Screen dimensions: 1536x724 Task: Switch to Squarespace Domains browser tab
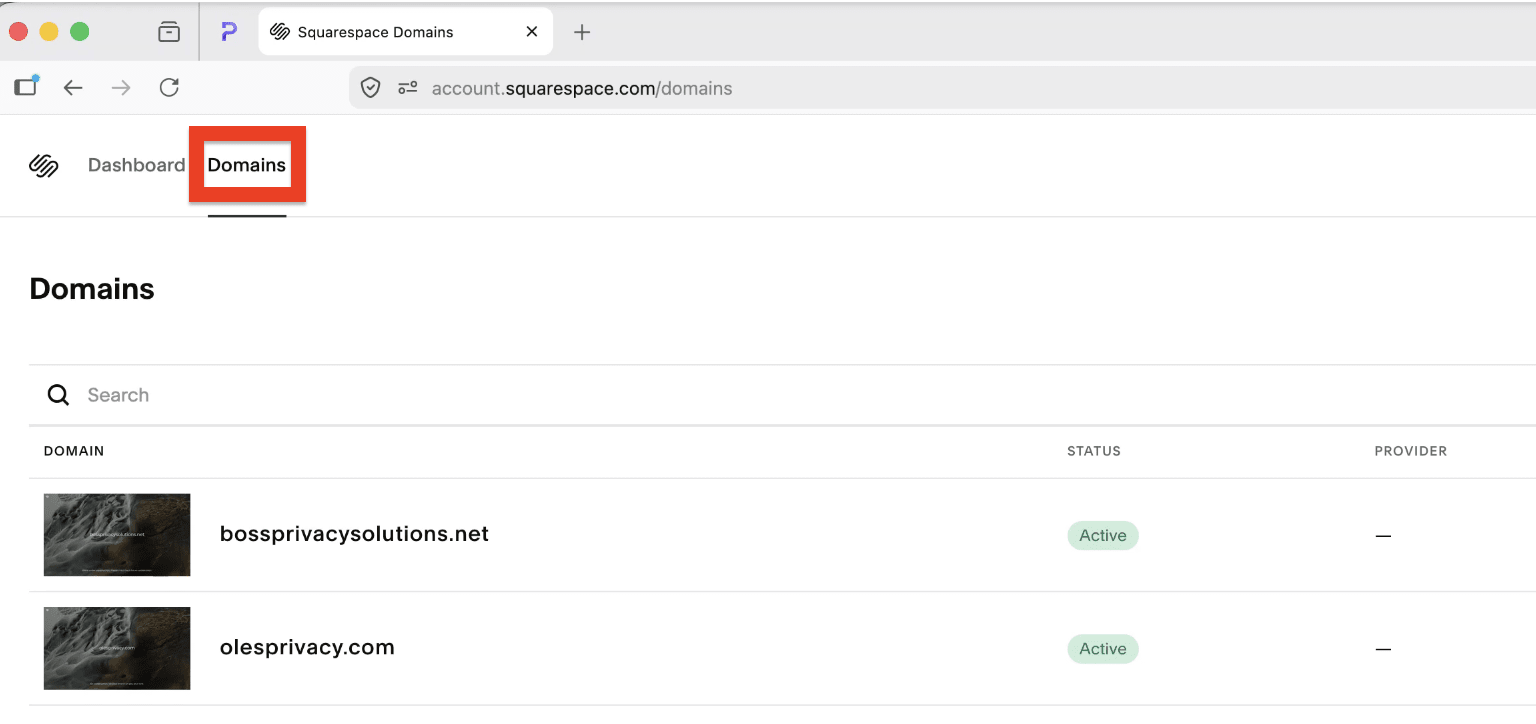(405, 32)
